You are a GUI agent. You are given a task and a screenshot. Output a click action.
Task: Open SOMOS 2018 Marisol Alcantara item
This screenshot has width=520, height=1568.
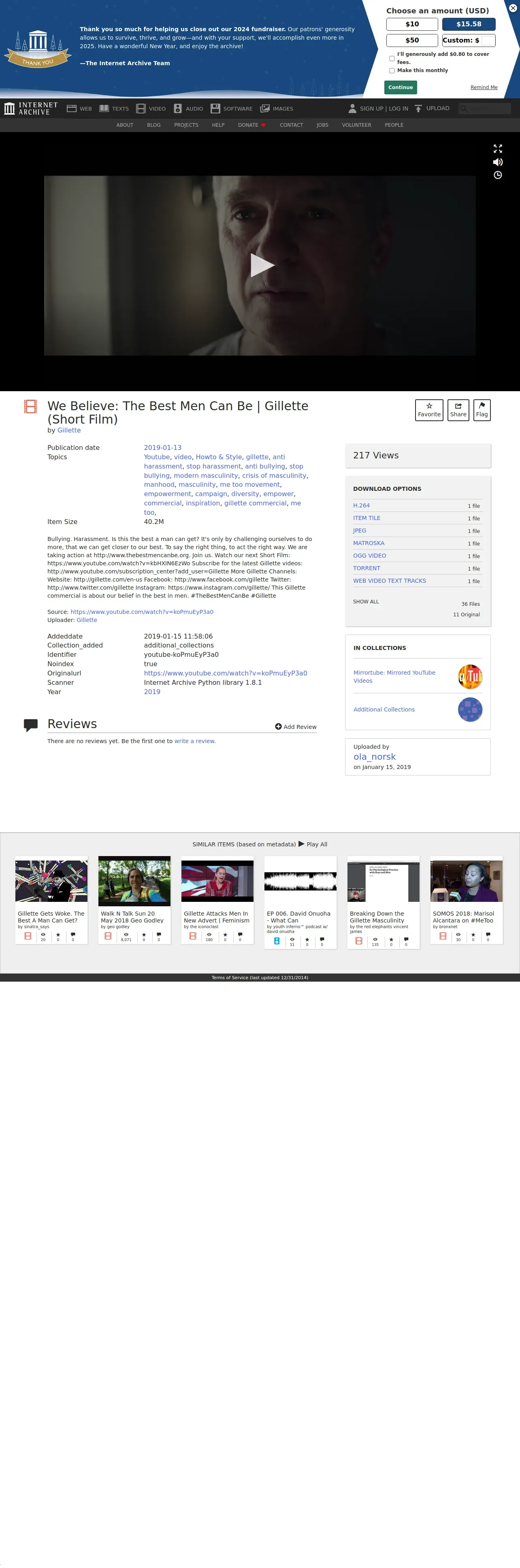pos(467,900)
